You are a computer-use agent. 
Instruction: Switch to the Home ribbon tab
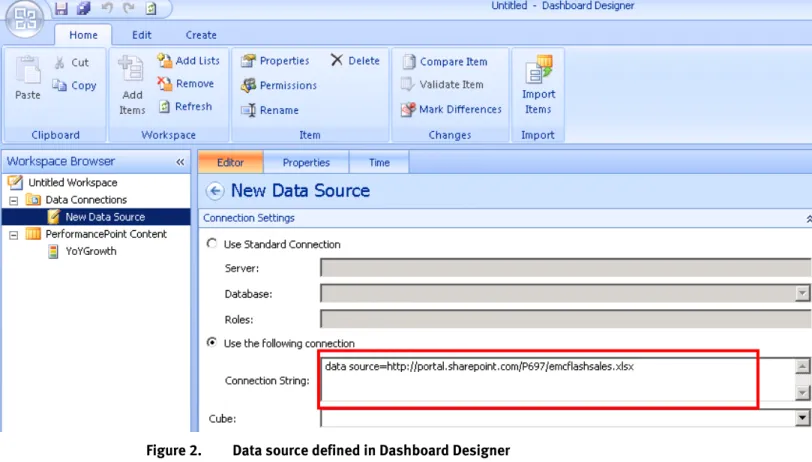[x=83, y=35]
